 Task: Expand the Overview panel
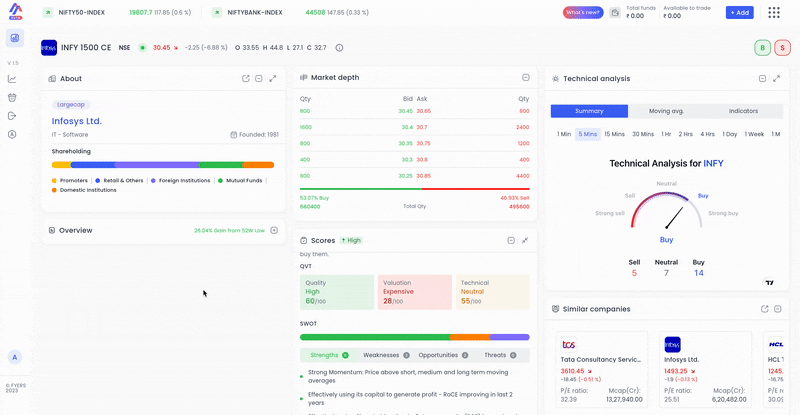point(274,230)
